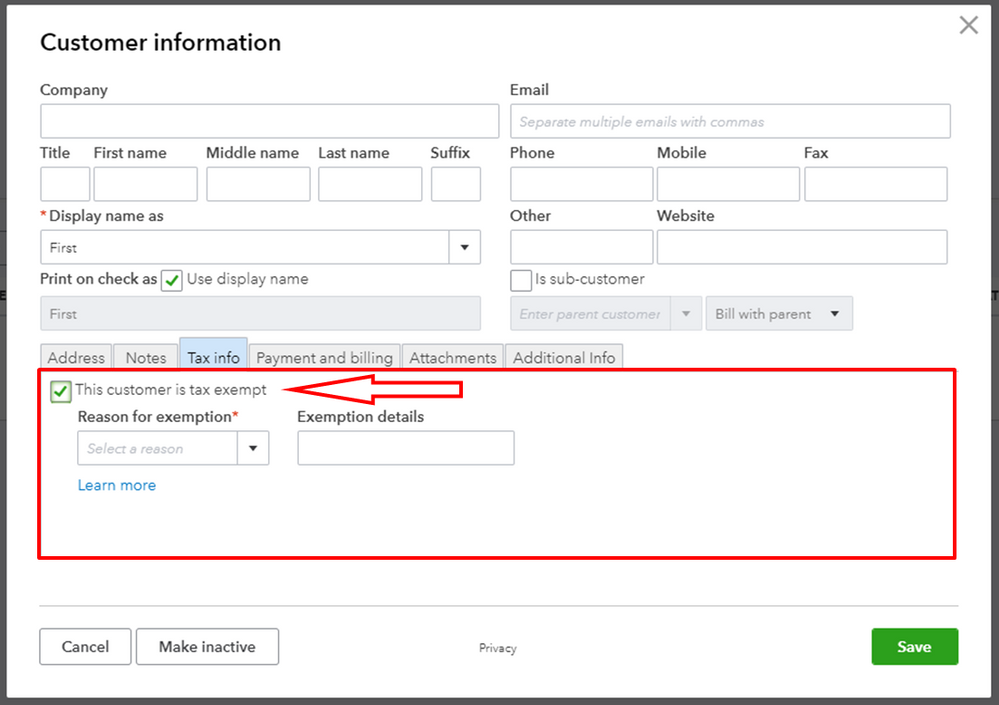The height and width of the screenshot is (705, 999).
Task: Enable the Is sub-customer checkbox
Action: tap(521, 281)
